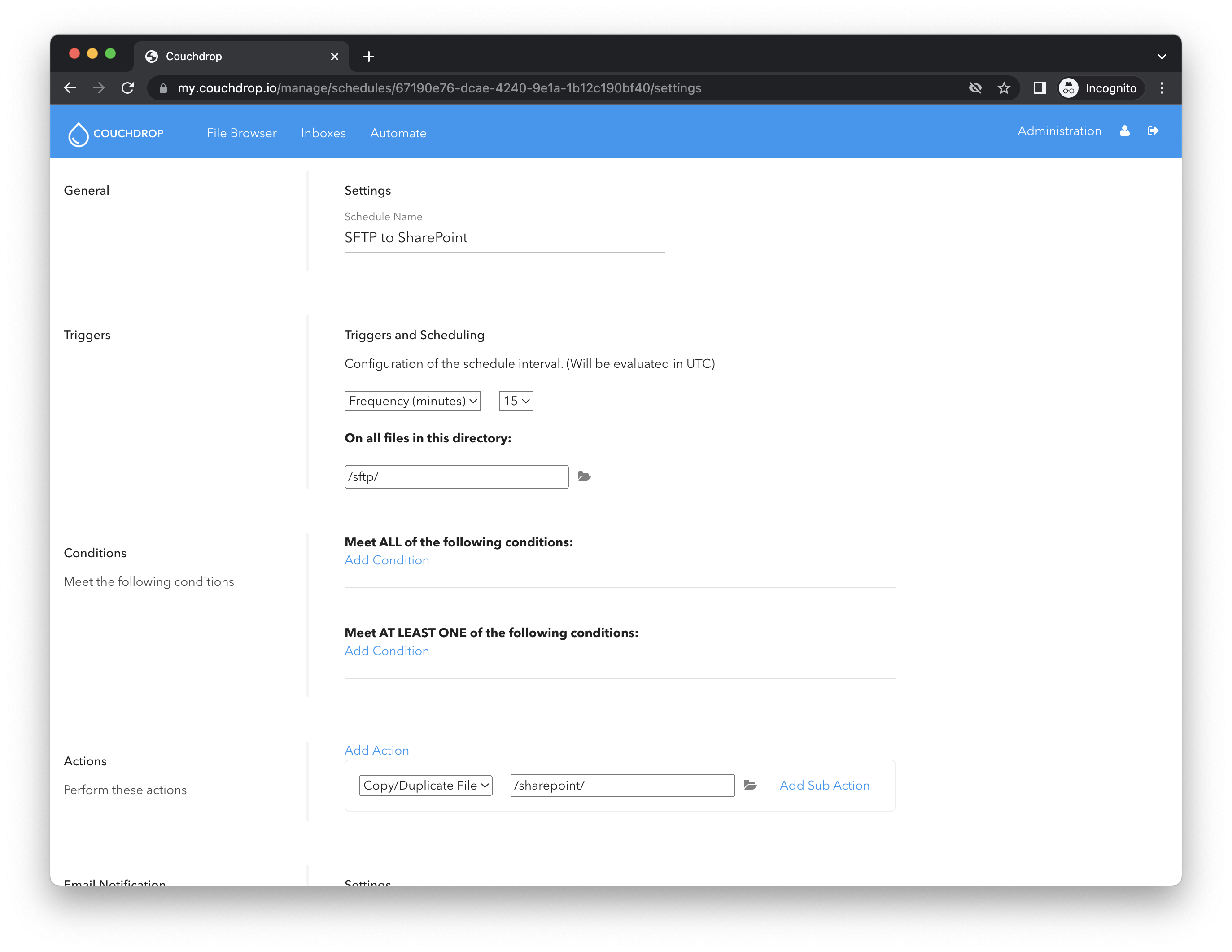Browse folder for /sharepoint/ destination

tap(750, 785)
